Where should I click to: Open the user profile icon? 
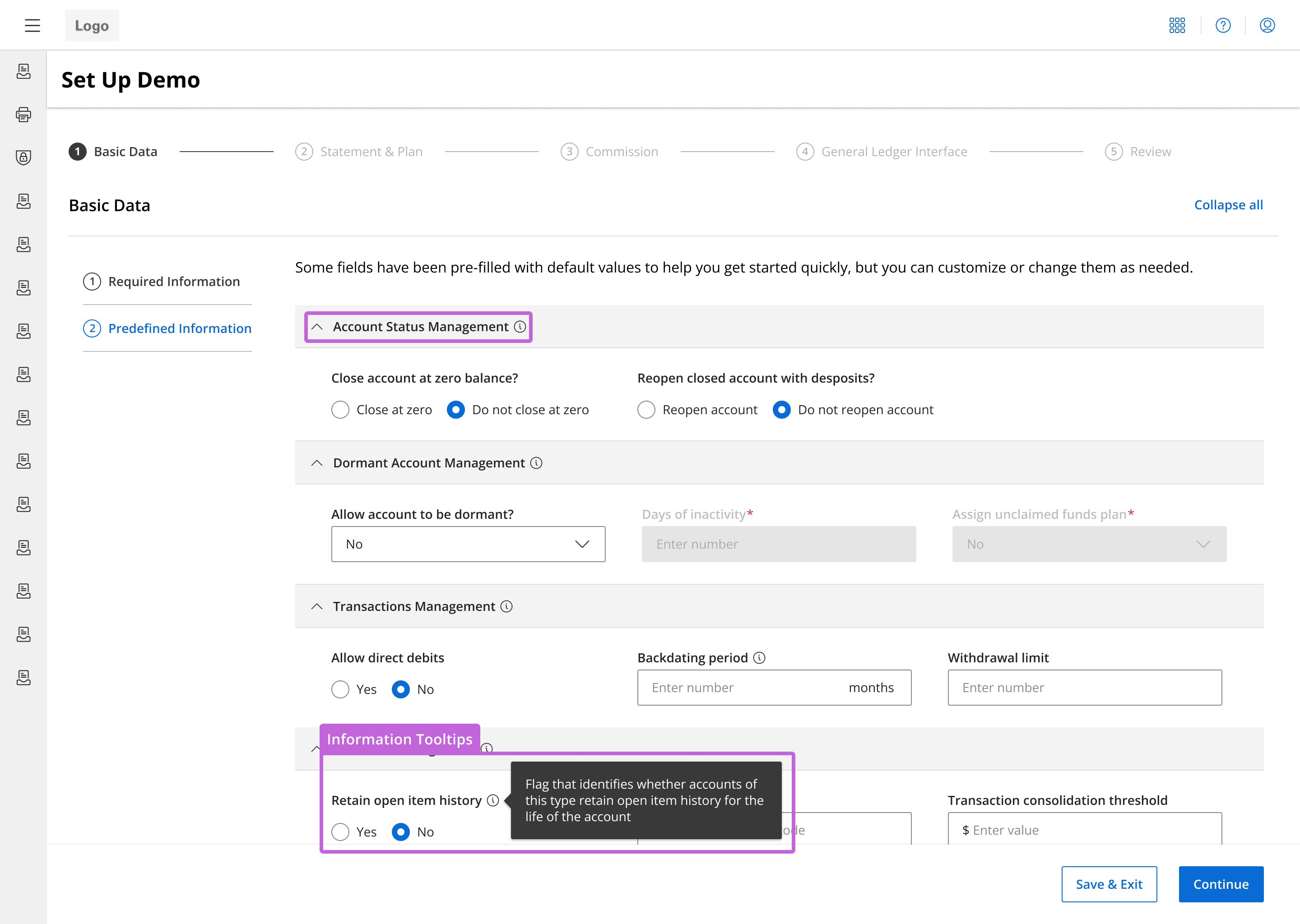pos(1267,25)
